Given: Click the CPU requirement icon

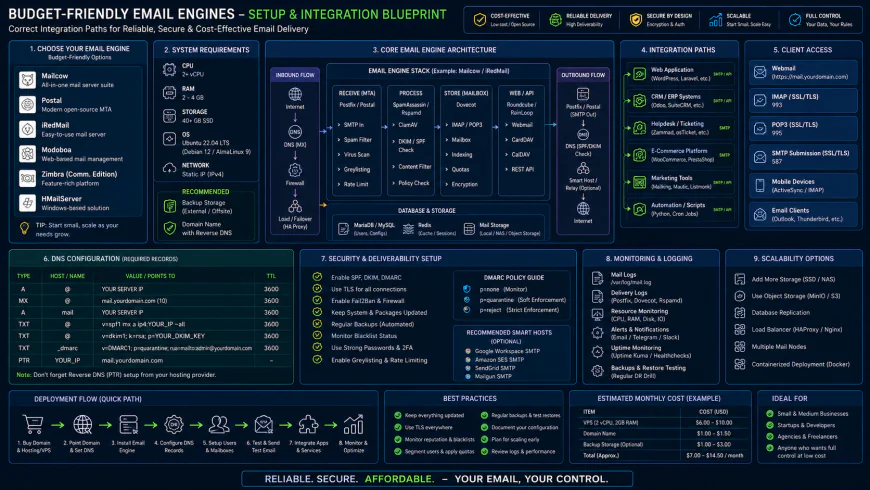Looking at the screenshot, I should coord(169,69).
